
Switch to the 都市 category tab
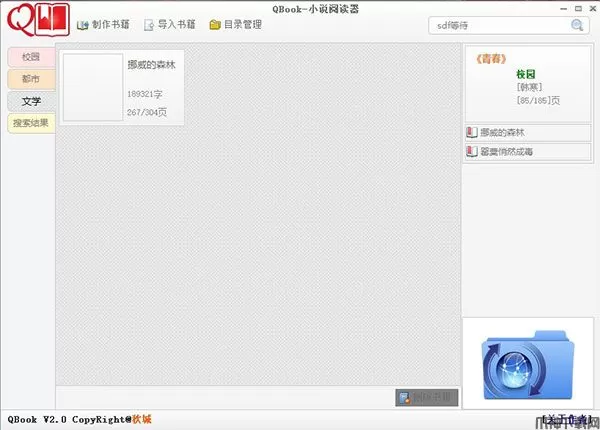31,79
